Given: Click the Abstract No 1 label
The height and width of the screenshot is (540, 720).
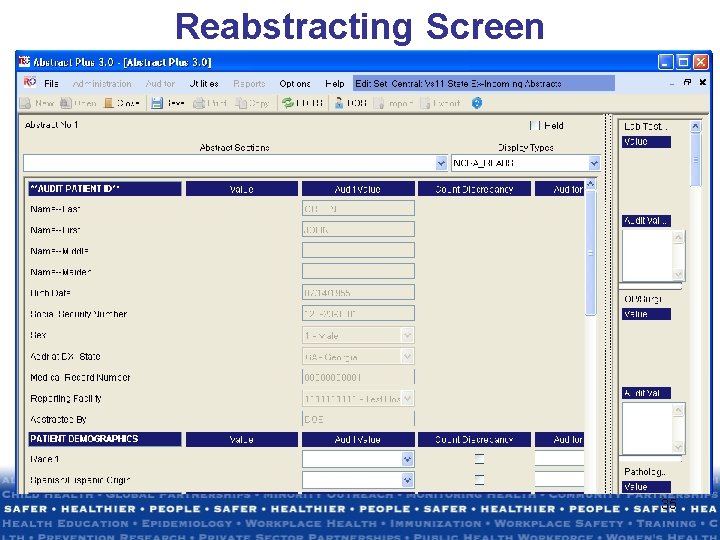Looking at the screenshot, I should pos(51,125).
